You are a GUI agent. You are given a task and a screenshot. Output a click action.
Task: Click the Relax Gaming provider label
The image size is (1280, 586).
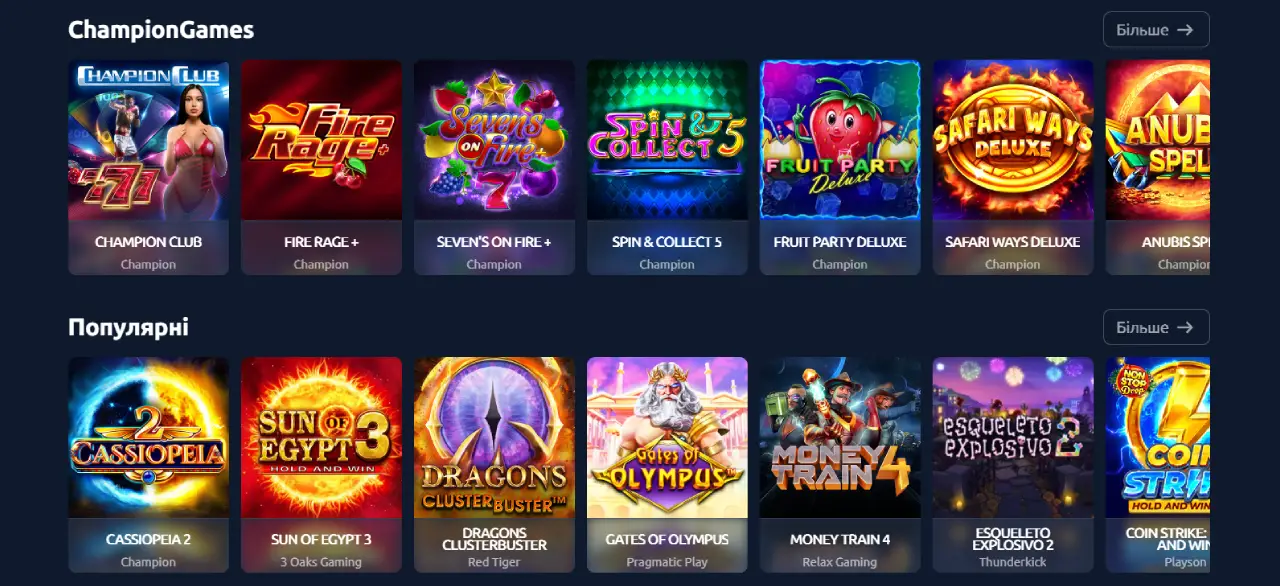click(840, 562)
